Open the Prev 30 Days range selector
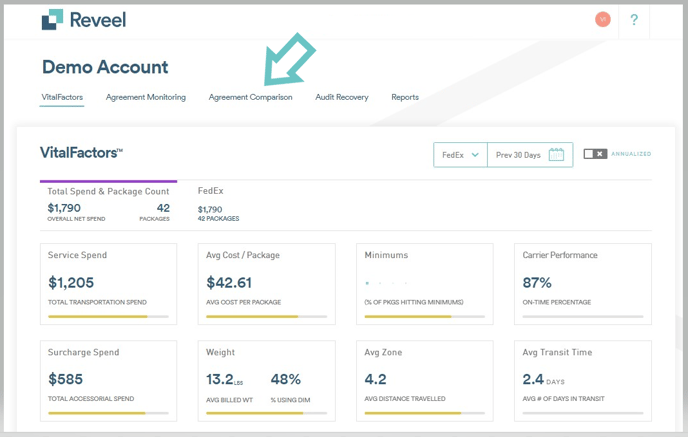This screenshot has height=437, width=688. coord(530,155)
